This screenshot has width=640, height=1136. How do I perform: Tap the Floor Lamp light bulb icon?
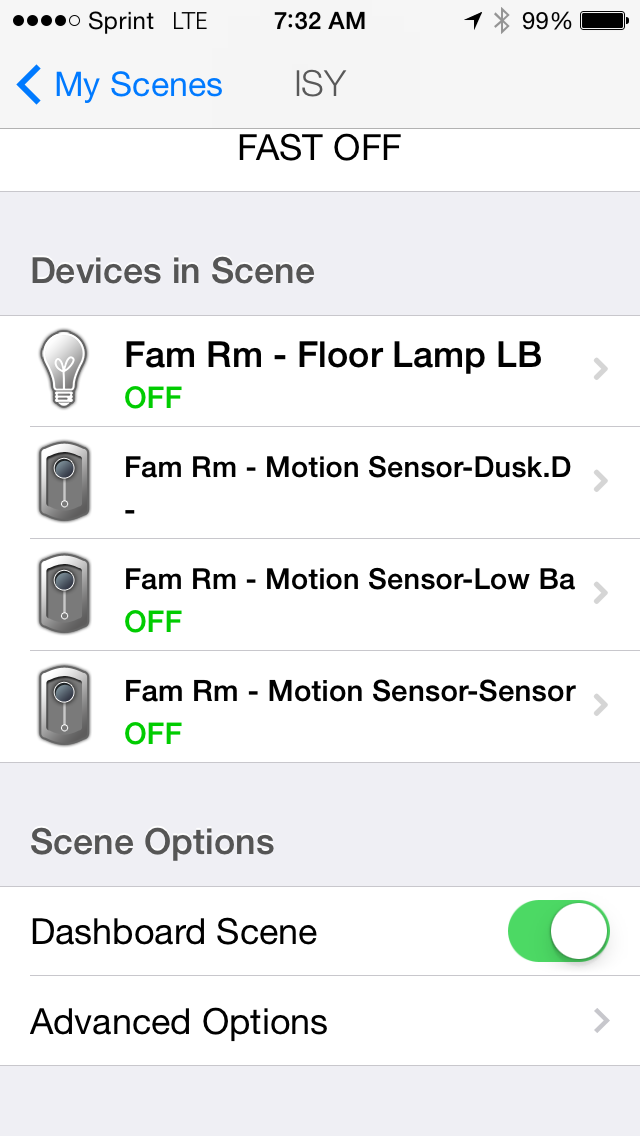pyautogui.click(x=63, y=370)
